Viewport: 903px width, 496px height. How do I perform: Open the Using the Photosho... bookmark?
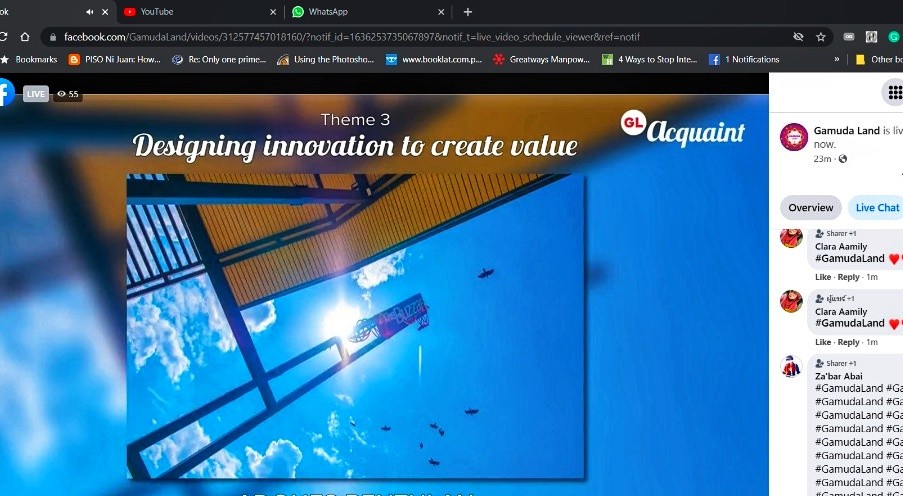325,59
